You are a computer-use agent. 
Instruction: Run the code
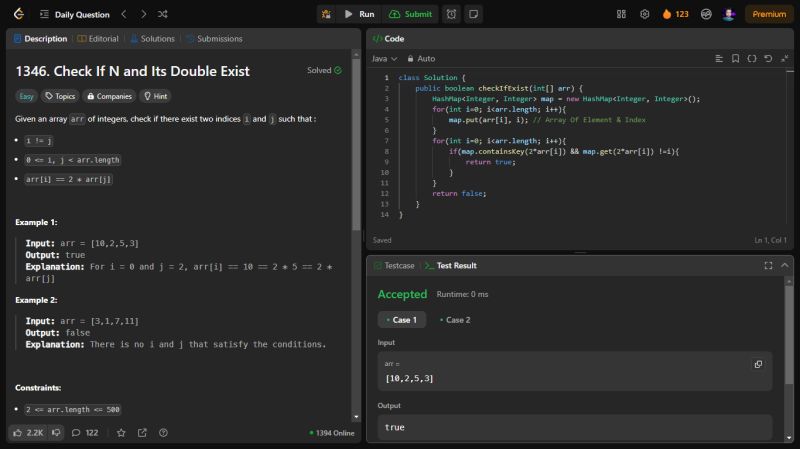(360, 14)
